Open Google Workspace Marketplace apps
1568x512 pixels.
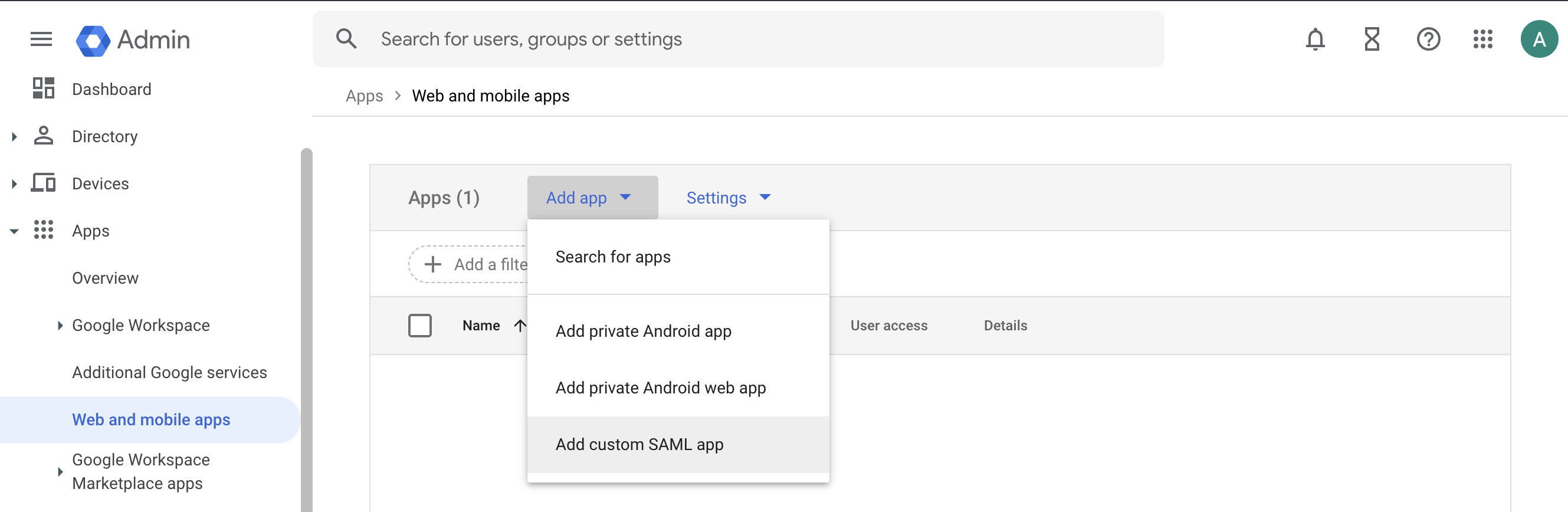(x=140, y=471)
